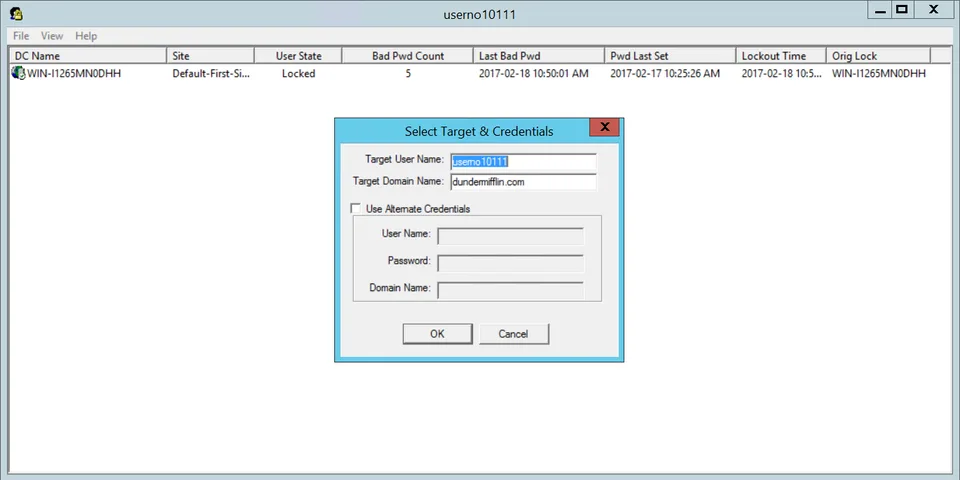Sort by Bad Pwd Count column header

(x=408, y=56)
